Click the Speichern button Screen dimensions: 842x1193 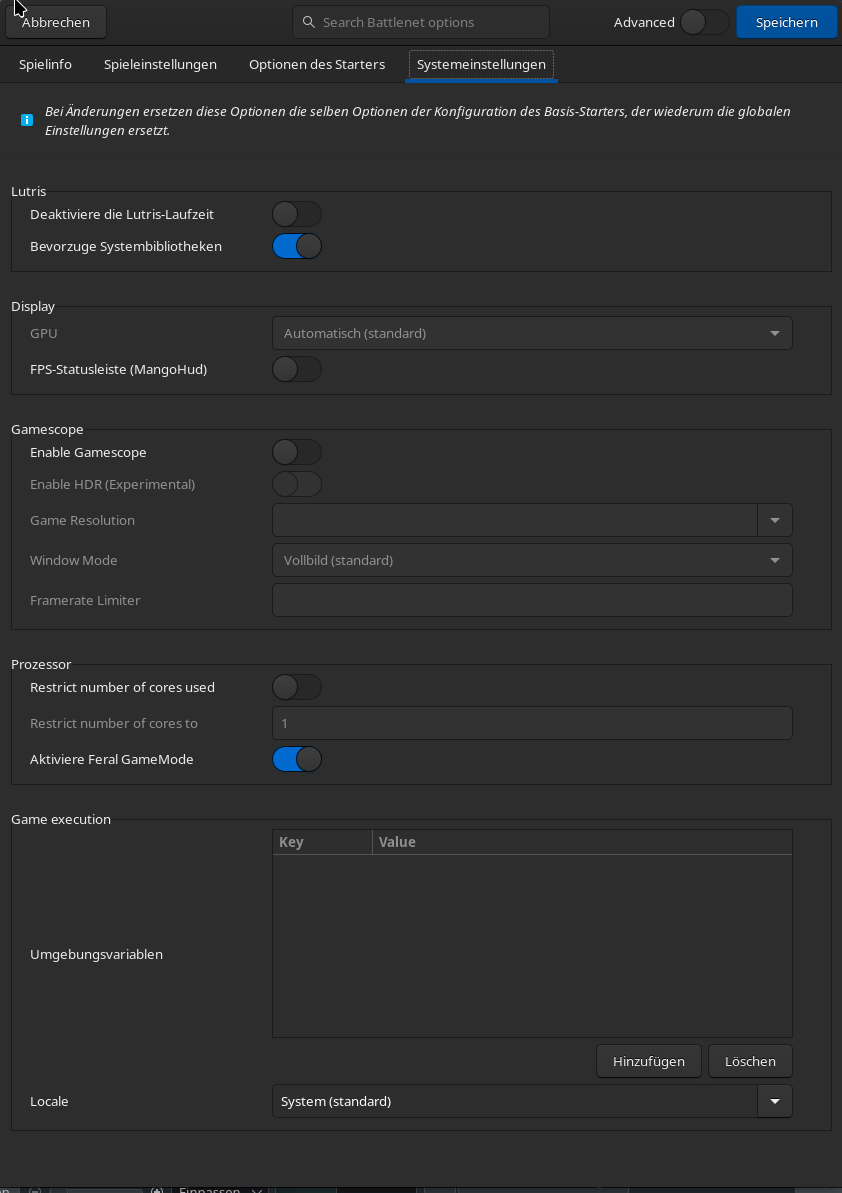[786, 22]
